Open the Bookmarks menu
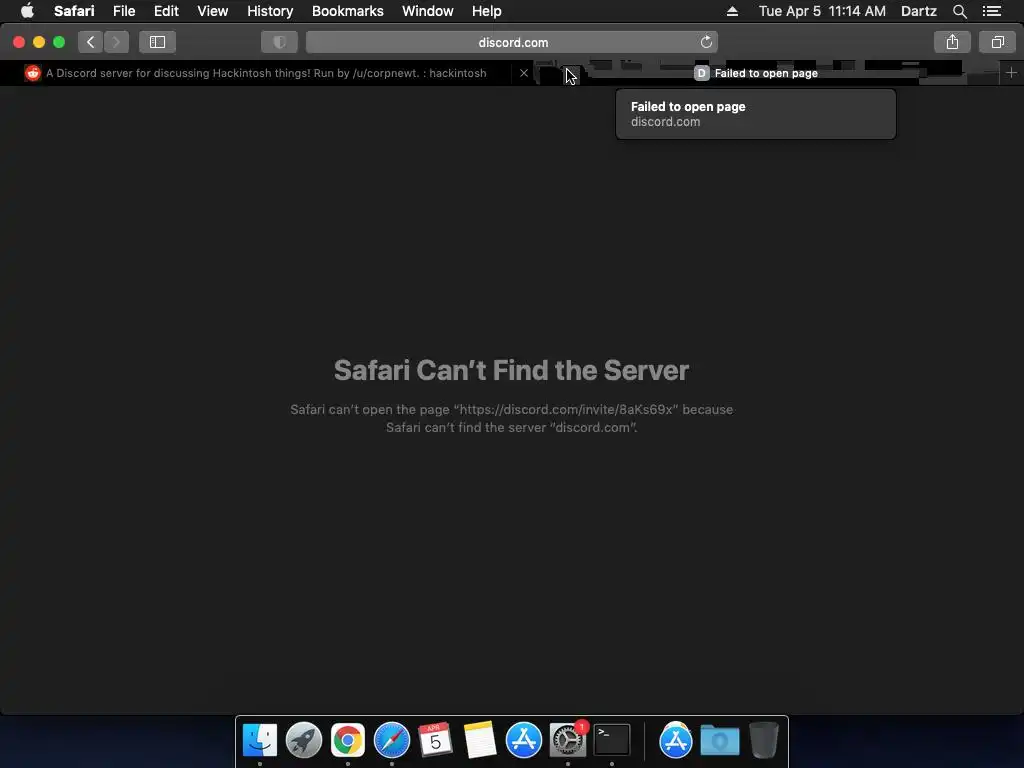 coord(347,11)
